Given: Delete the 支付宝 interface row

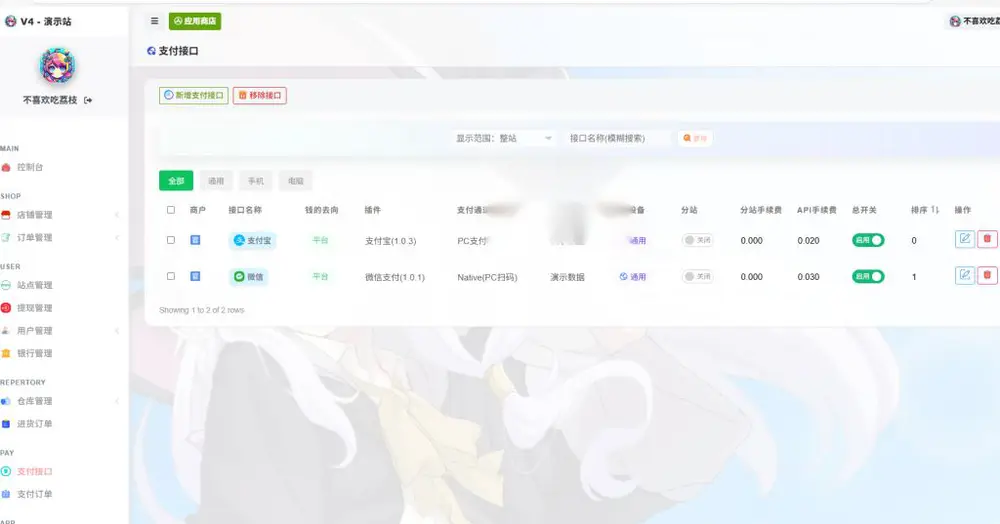Looking at the screenshot, I should (987, 239).
